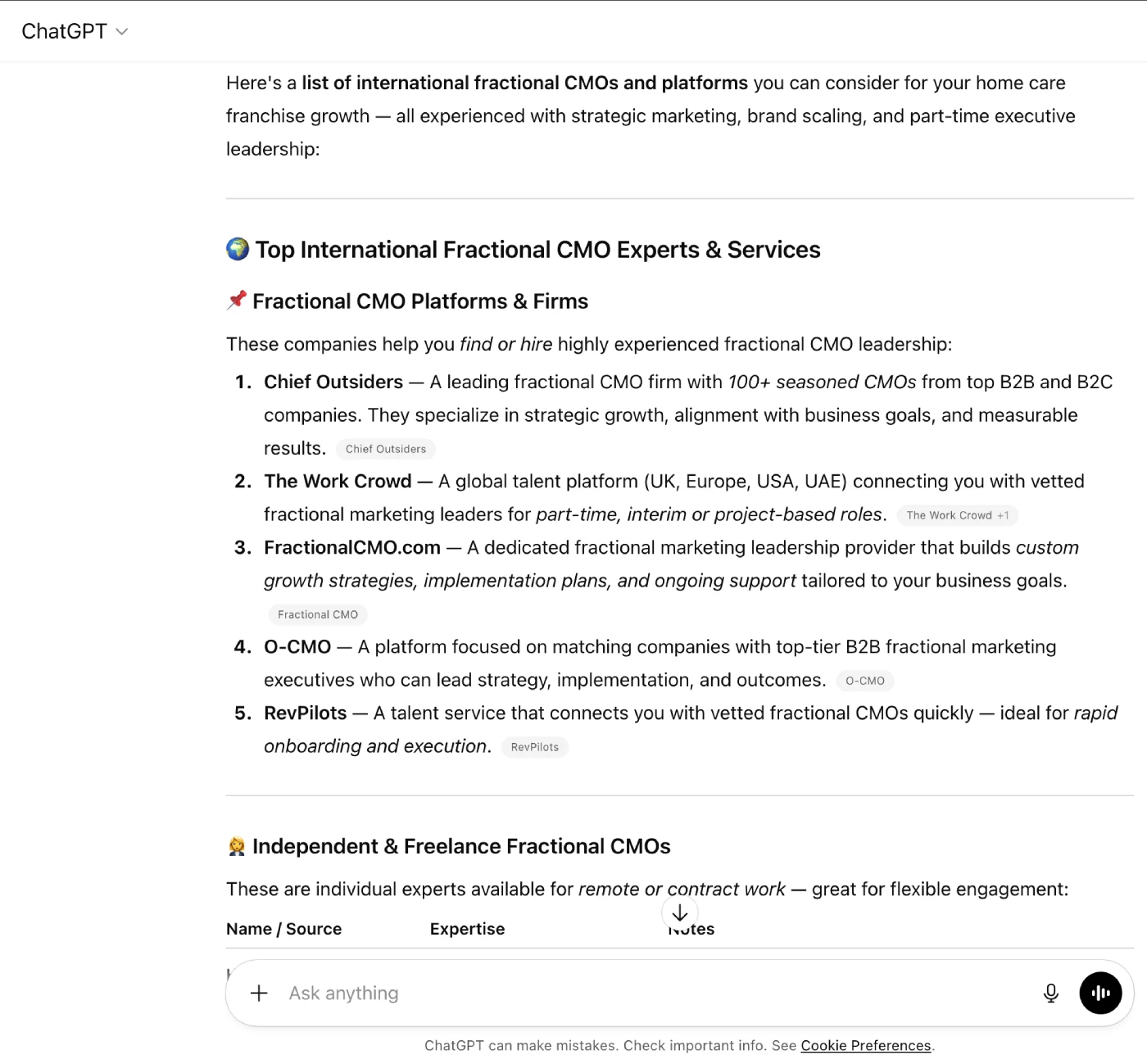Open the Chief Outsiders source chip
The image size is (1147, 1064).
click(385, 449)
